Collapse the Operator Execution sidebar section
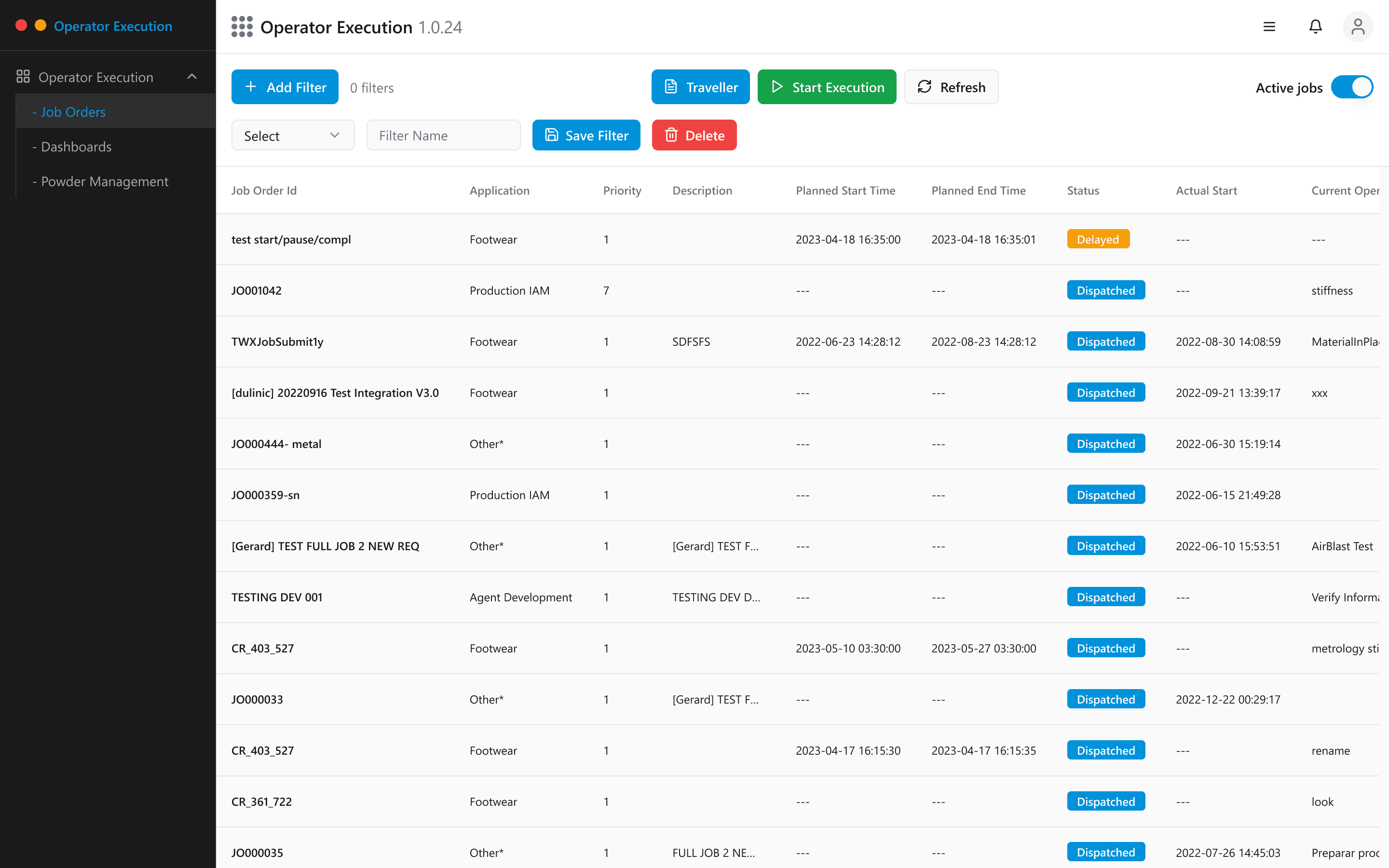Image resolution: width=1389 pixels, height=868 pixels. pyautogui.click(x=192, y=77)
